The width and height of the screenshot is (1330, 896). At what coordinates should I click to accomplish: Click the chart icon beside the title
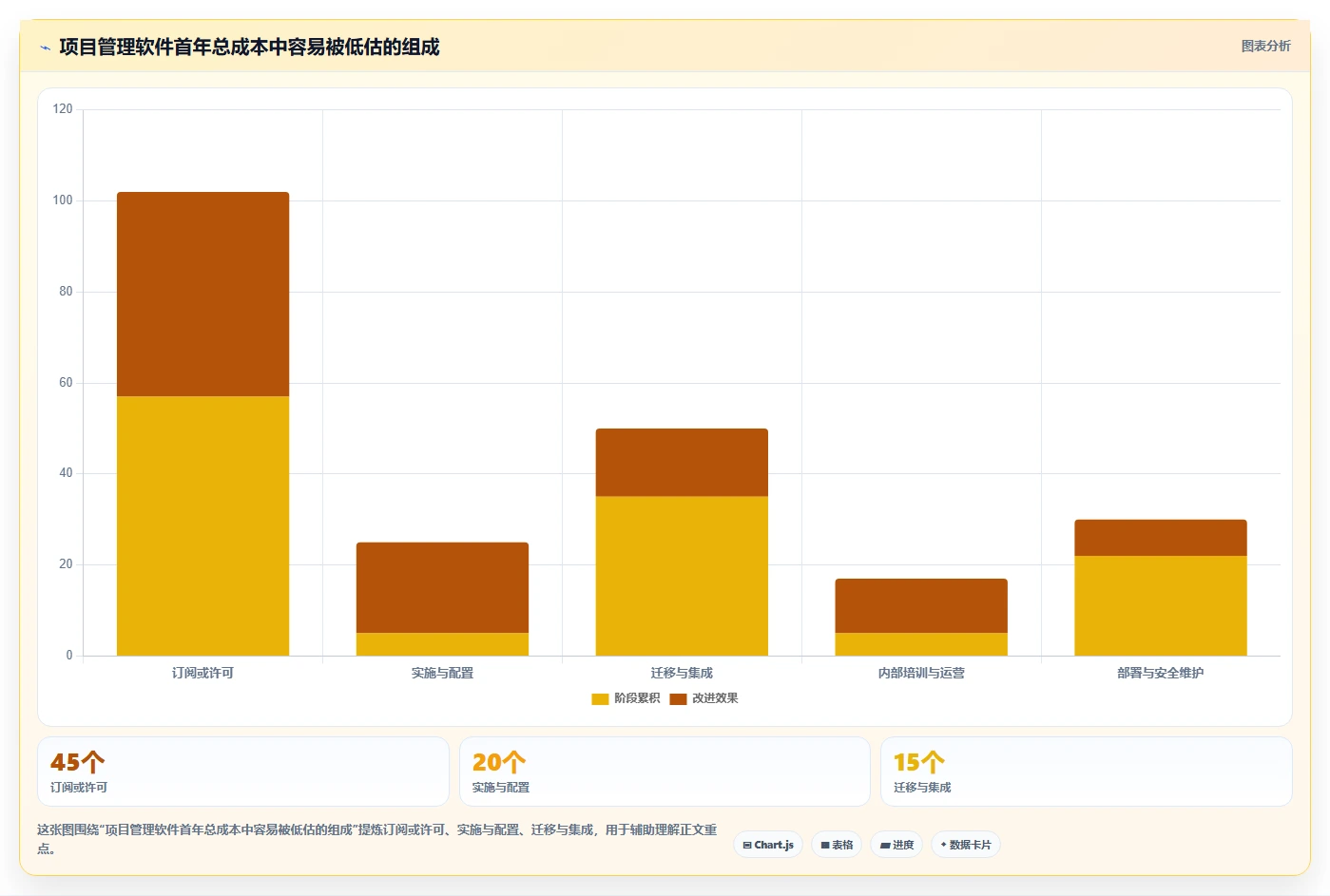(x=45, y=48)
